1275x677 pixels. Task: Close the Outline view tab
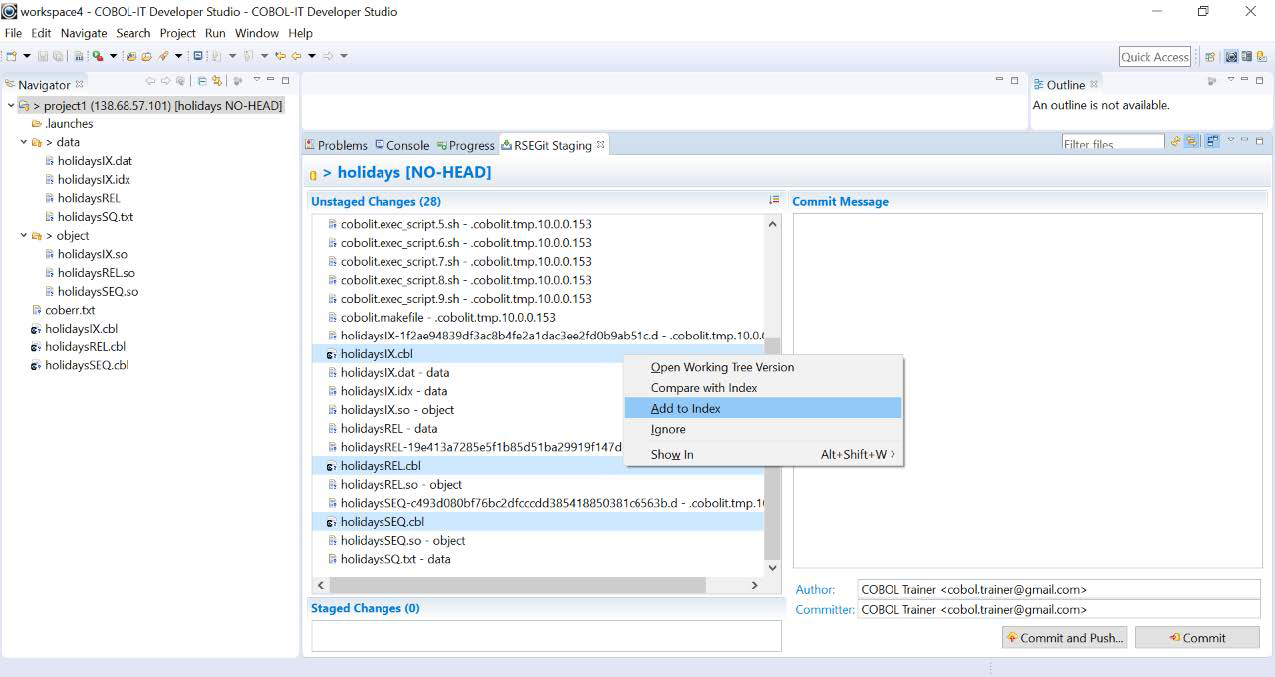point(1094,85)
